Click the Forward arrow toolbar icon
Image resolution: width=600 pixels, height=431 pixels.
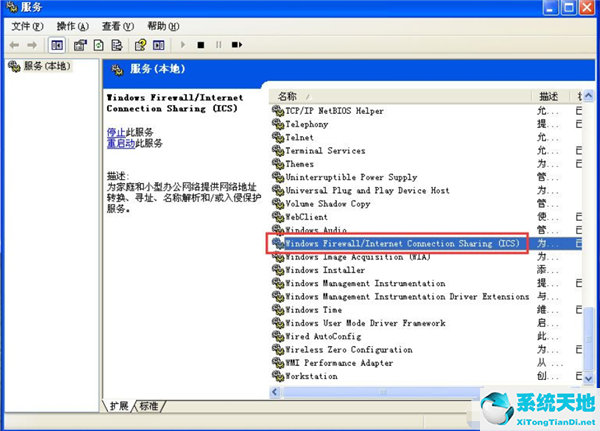tap(32, 45)
